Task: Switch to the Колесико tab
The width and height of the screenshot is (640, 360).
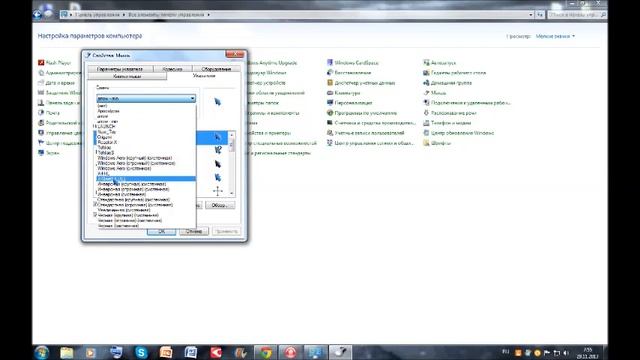Action: click(172, 69)
